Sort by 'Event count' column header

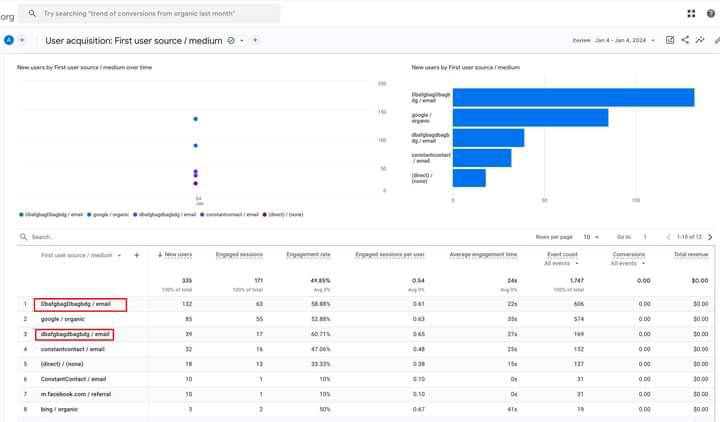coord(562,254)
